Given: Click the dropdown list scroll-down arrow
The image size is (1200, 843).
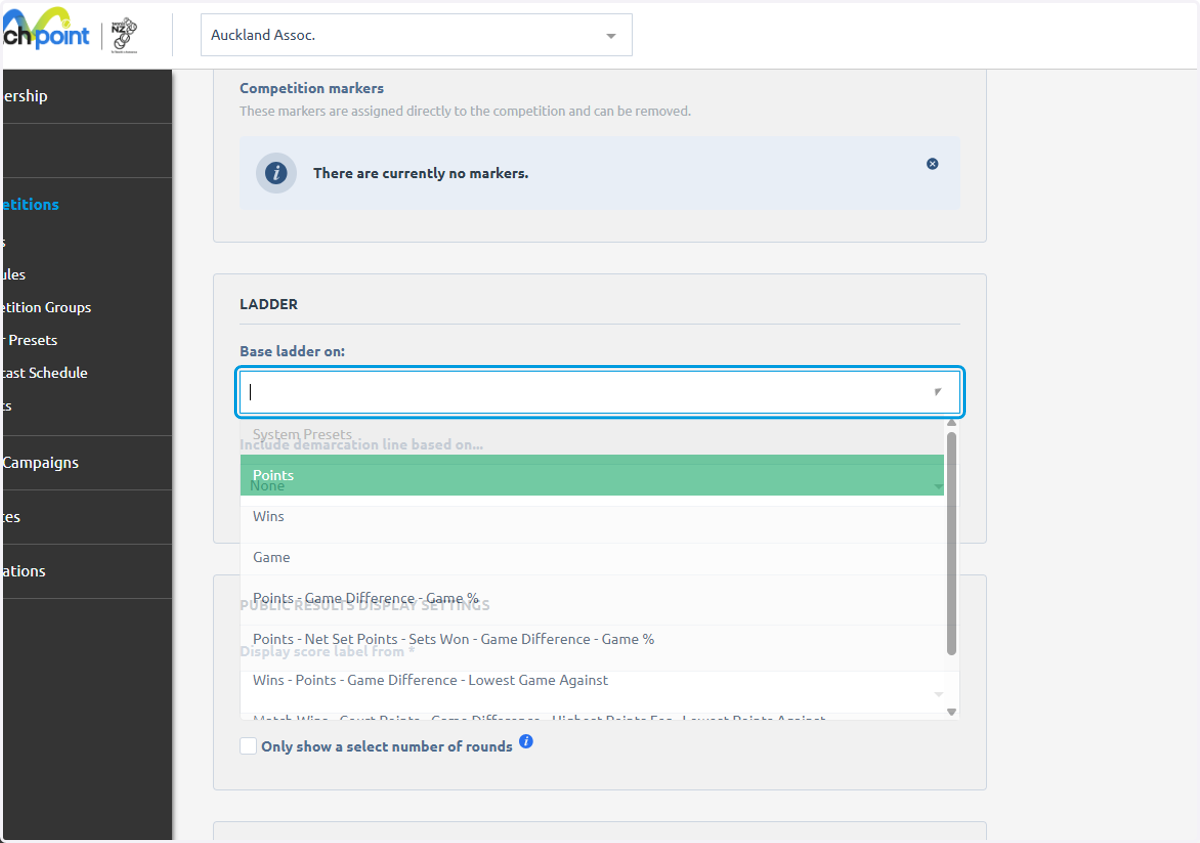Looking at the screenshot, I should tap(951, 712).
